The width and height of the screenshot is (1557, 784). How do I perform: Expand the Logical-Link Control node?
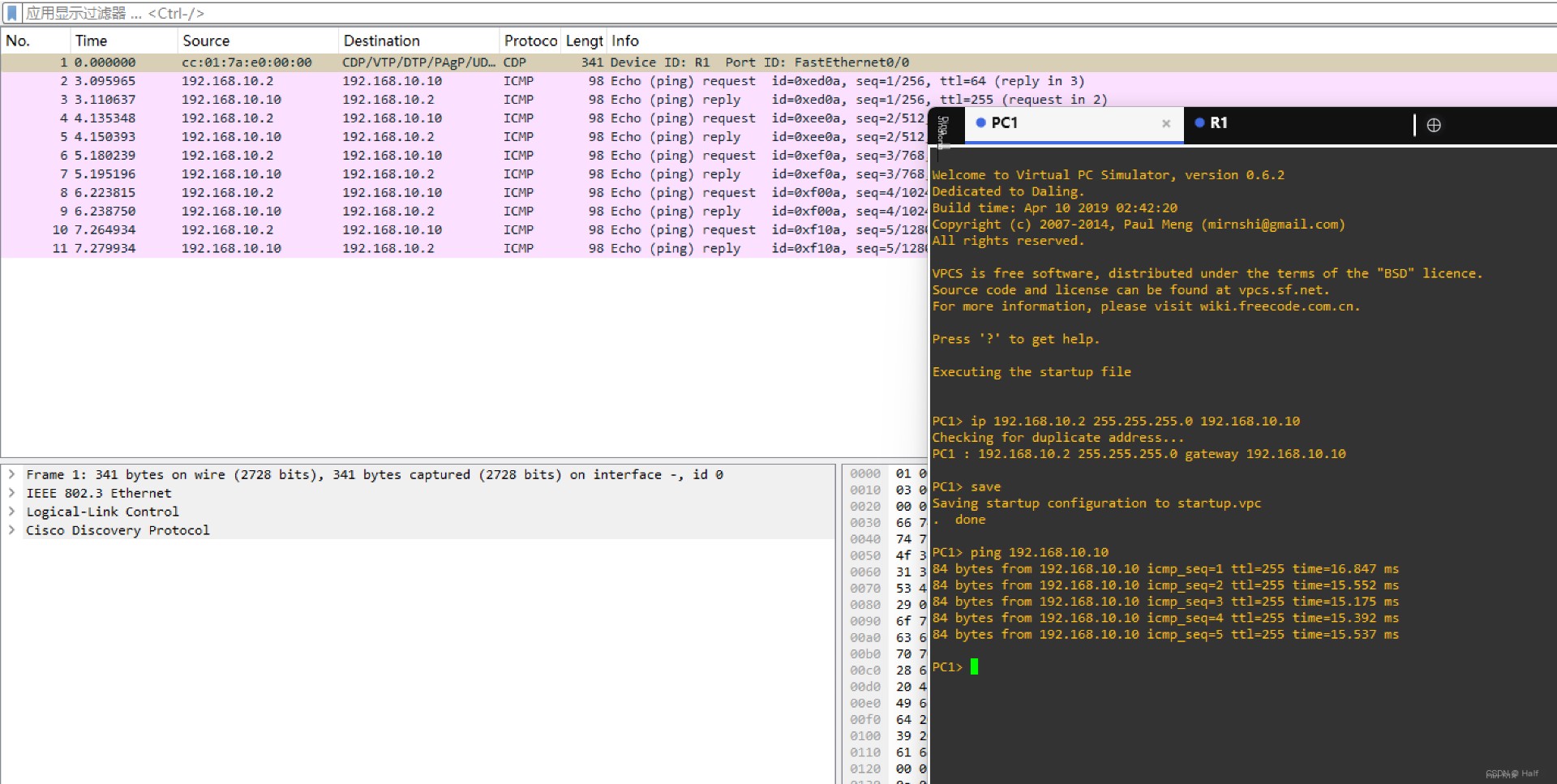[x=12, y=512]
